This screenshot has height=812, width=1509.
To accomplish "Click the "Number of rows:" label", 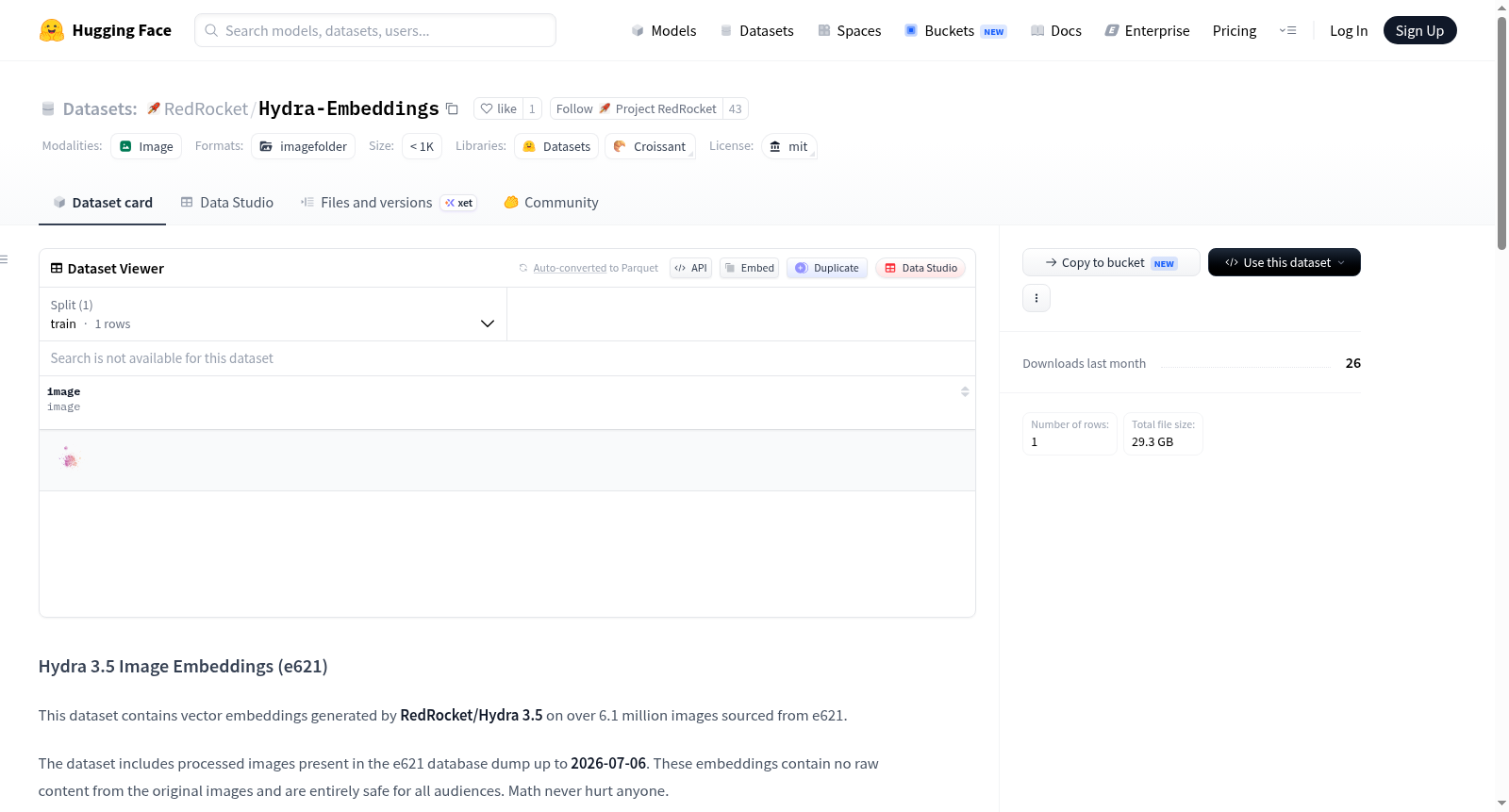I will pyautogui.click(x=1070, y=424).
